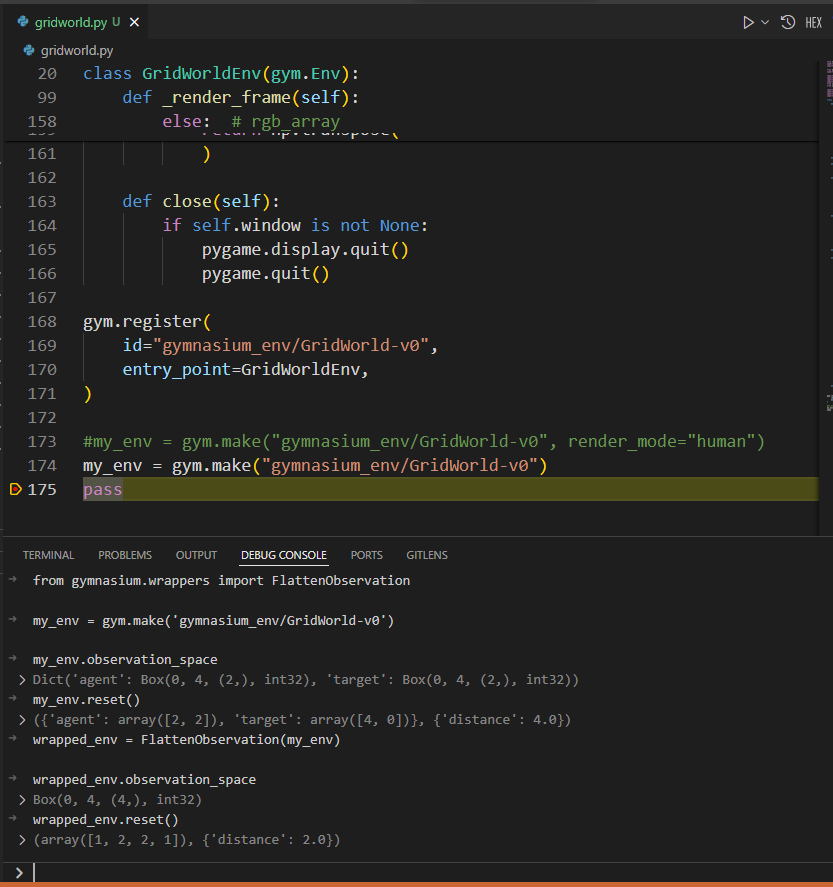833x887 pixels.
Task: Select the DEBUG CONSOLE tab
Action: tap(284, 555)
